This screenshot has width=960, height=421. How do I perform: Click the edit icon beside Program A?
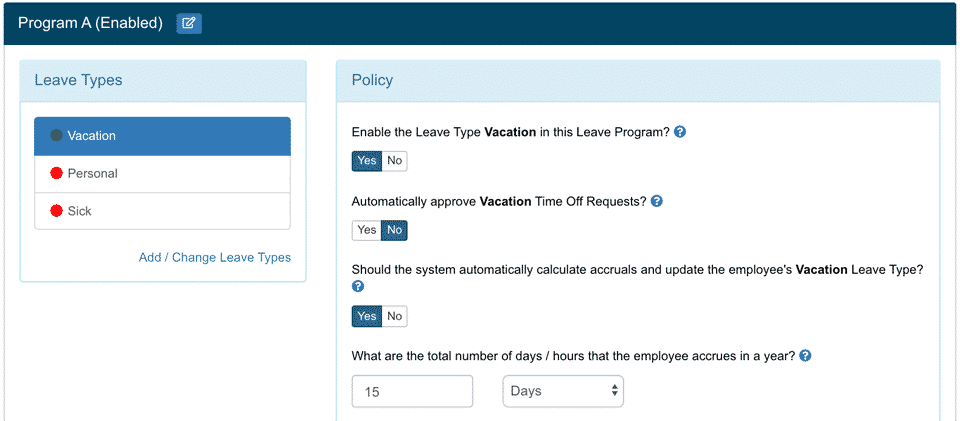pos(189,23)
